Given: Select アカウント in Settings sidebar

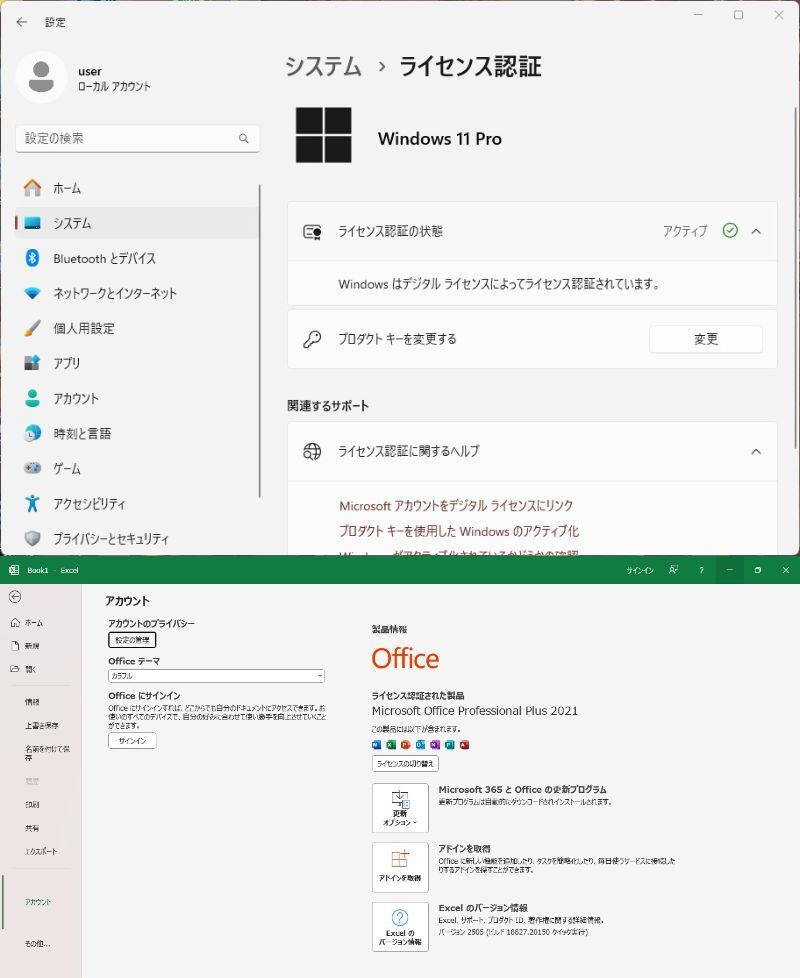Looking at the screenshot, I should pos(137,398).
